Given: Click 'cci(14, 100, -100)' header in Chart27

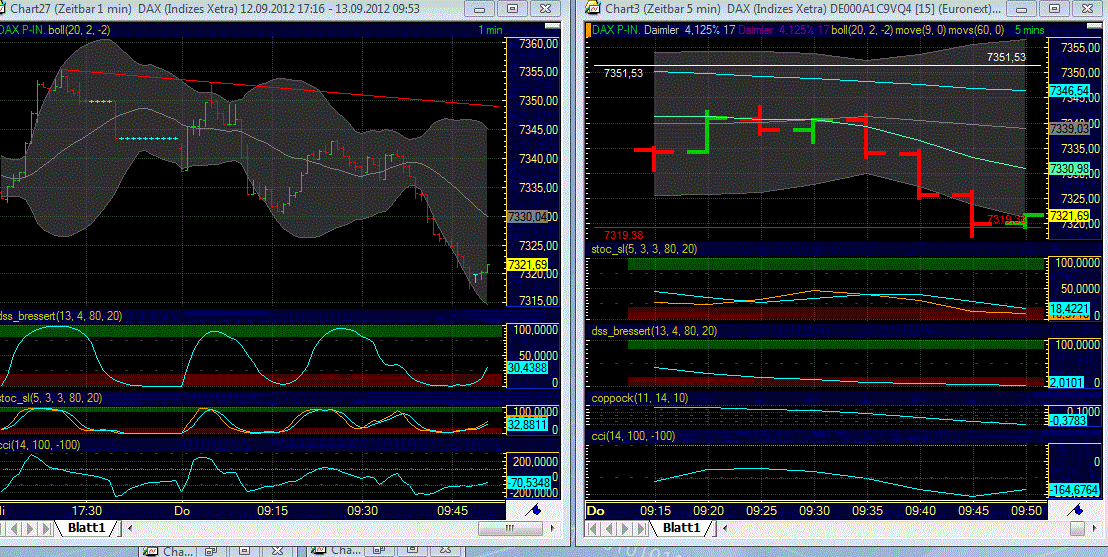Looking at the screenshot, I should coord(40,445).
